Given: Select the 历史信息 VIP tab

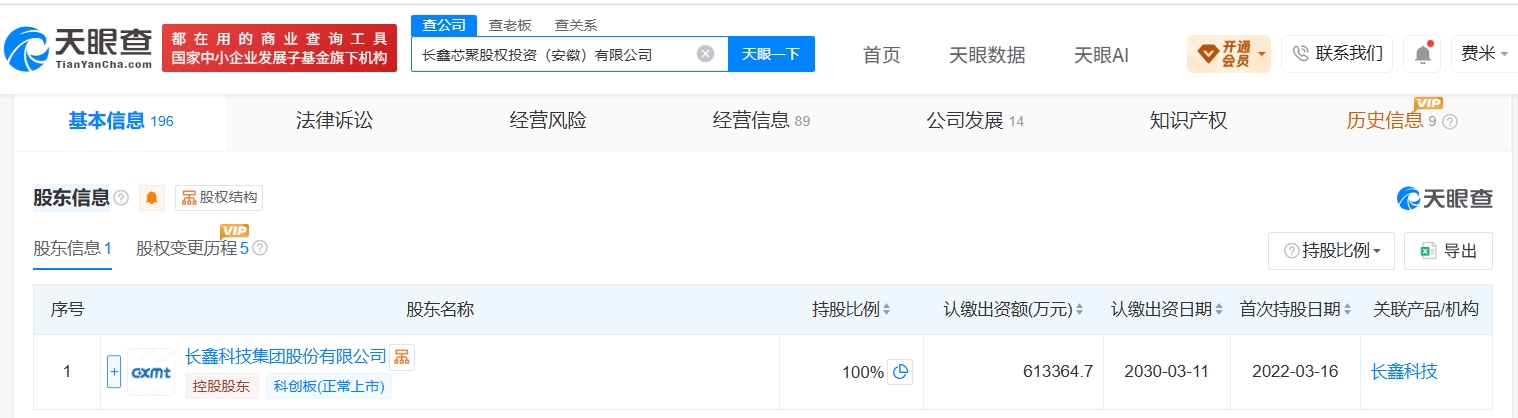Looking at the screenshot, I should click(1401, 121).
